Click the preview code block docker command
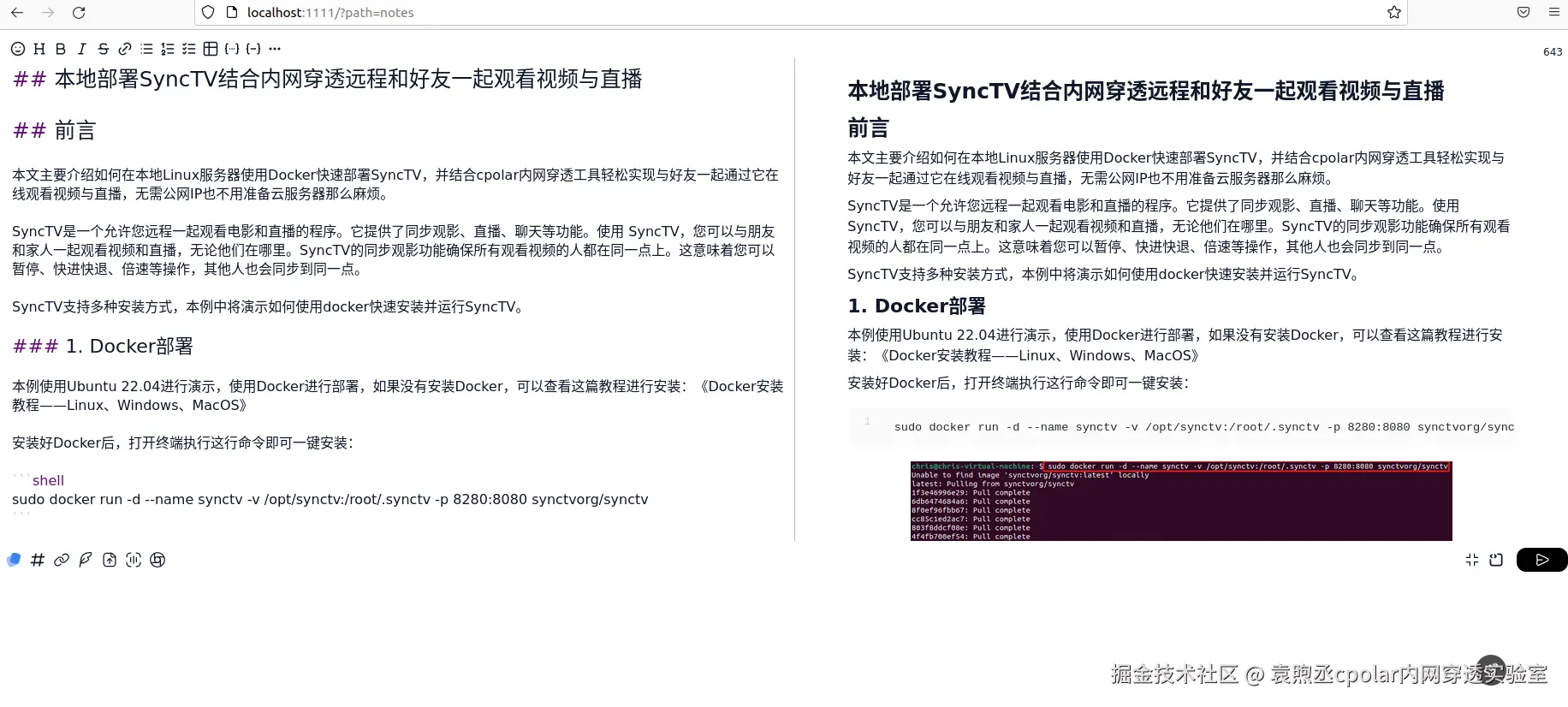1568x707 pixels. (x=1203, y=427)
